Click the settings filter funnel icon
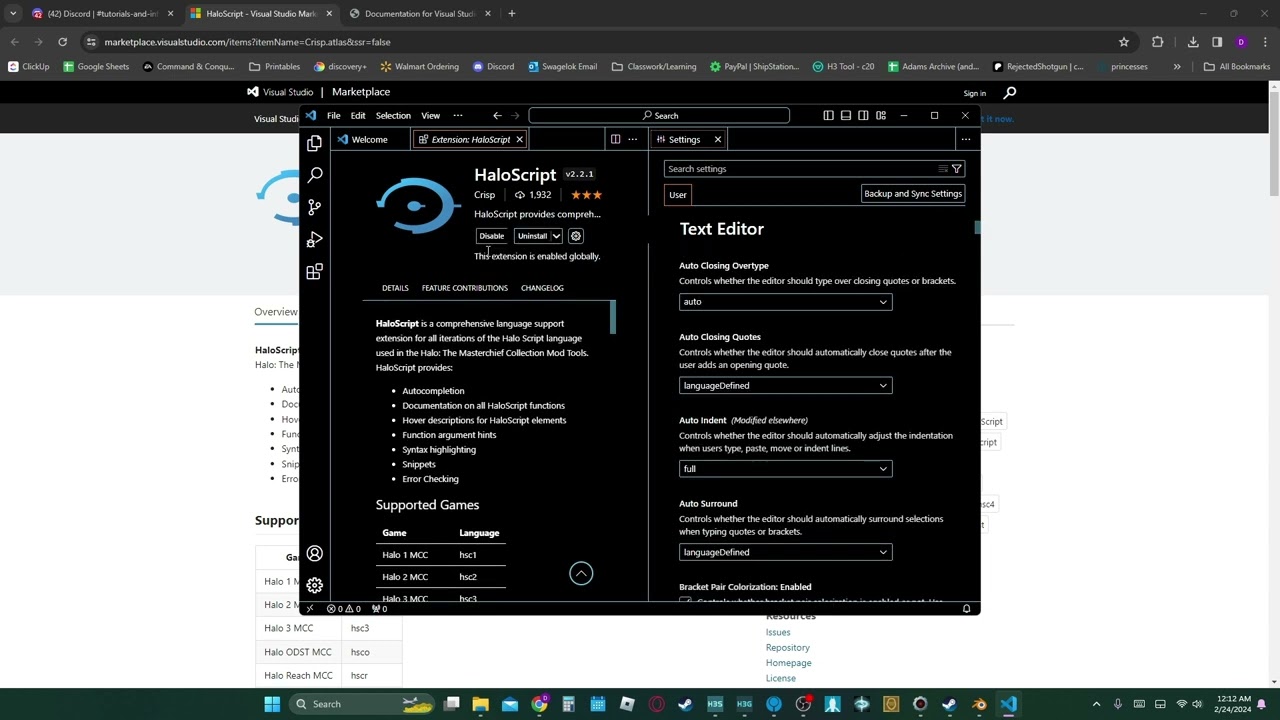 pos(956,169)
